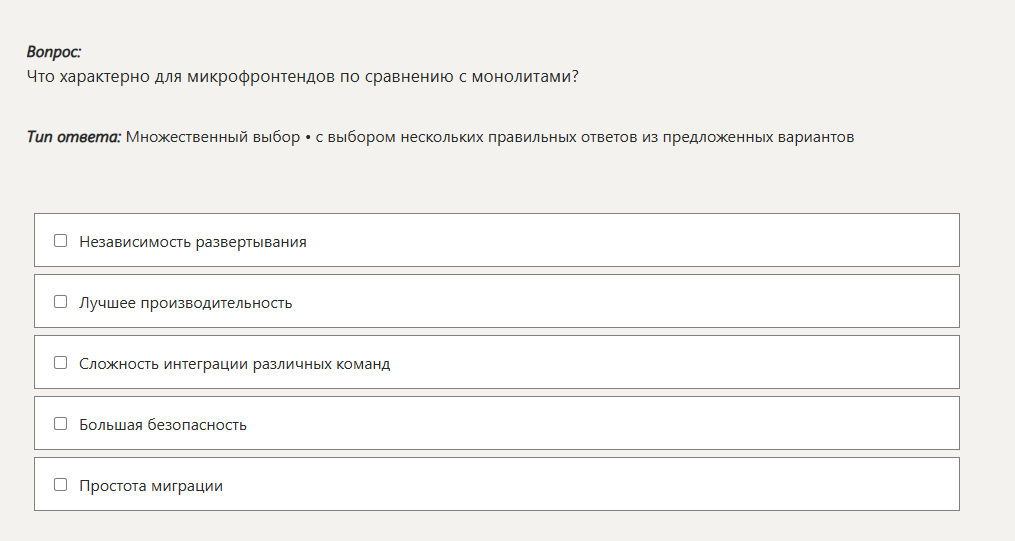Click the 'Простота миграции' answer label
The image size is (1015, 541).
click(x=150, y=486)
